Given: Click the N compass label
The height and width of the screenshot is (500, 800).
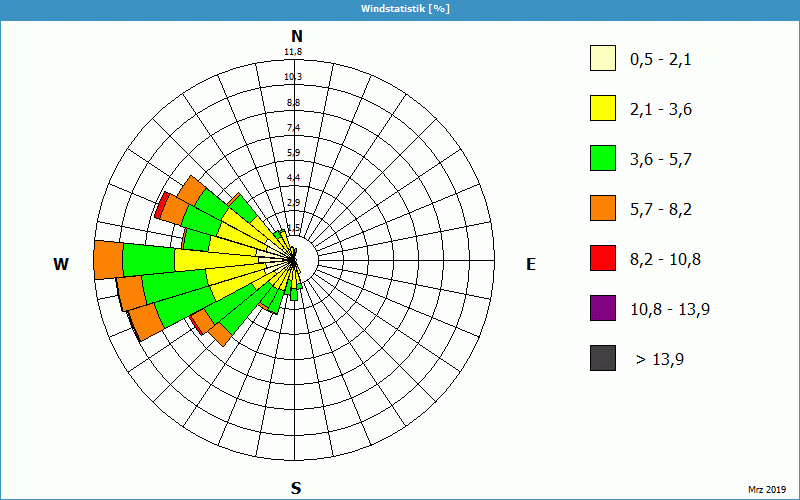Looking at the screenshot, I should coord(296,36).
